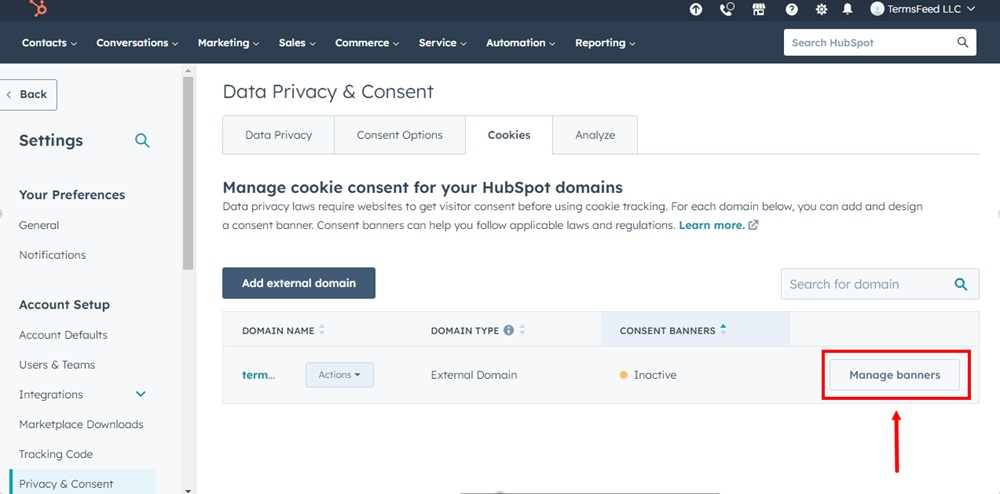
Task: Open the calling phone icon
Action: tap(727, 10)
